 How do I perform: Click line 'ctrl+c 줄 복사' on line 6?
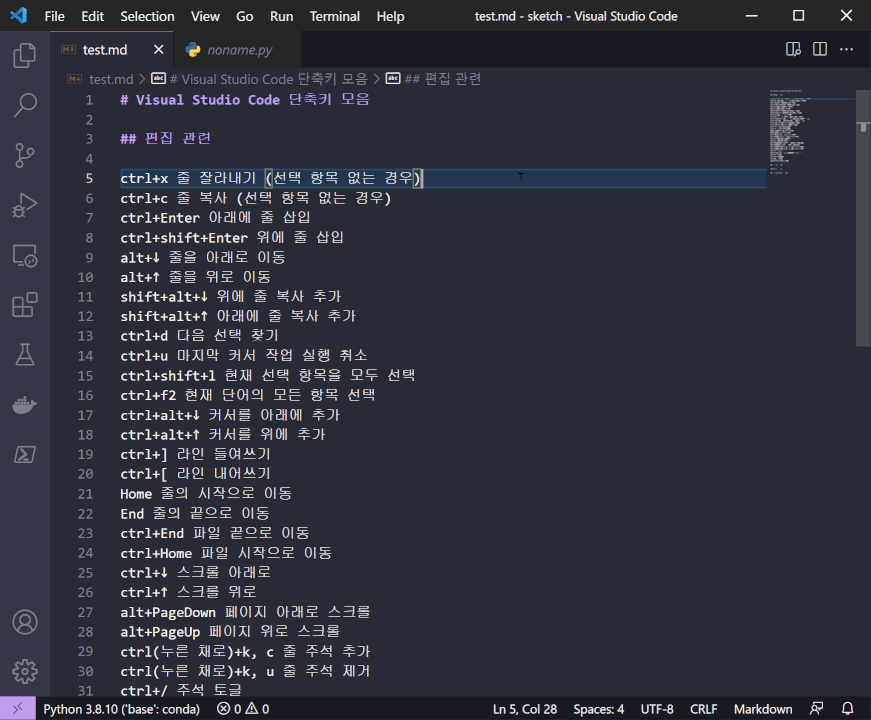click(174, 198)
